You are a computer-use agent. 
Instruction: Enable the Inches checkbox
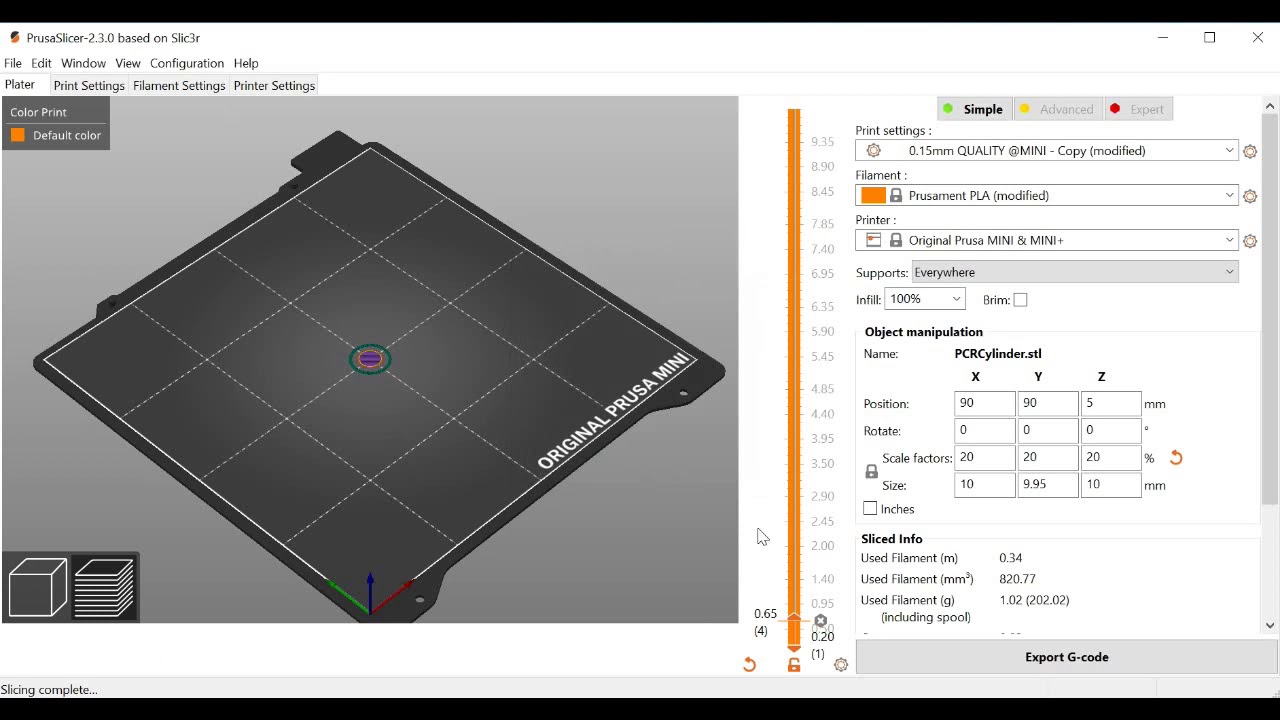tap(870, 509)
